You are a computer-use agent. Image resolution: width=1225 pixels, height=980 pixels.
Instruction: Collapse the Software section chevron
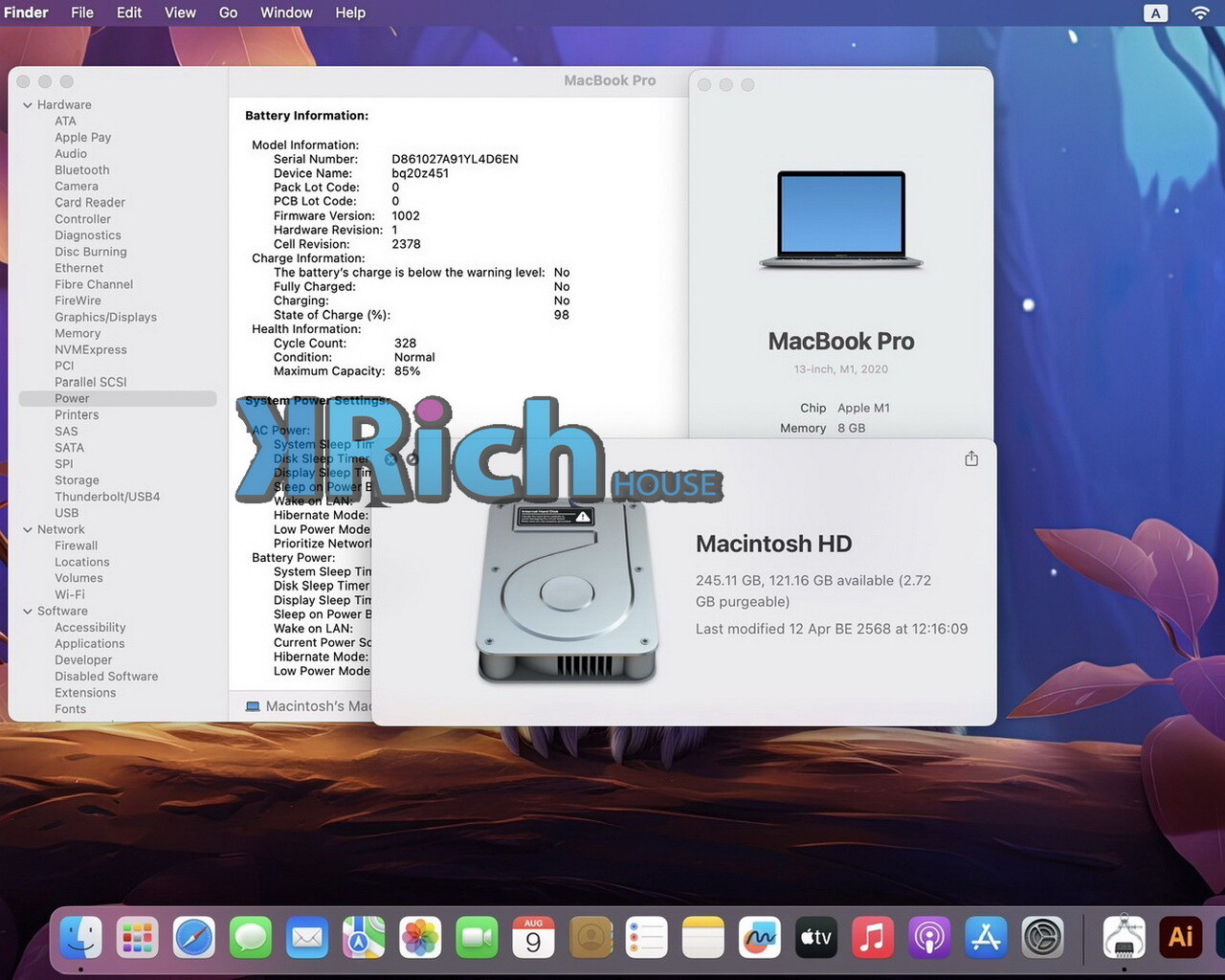click(28, 612)
